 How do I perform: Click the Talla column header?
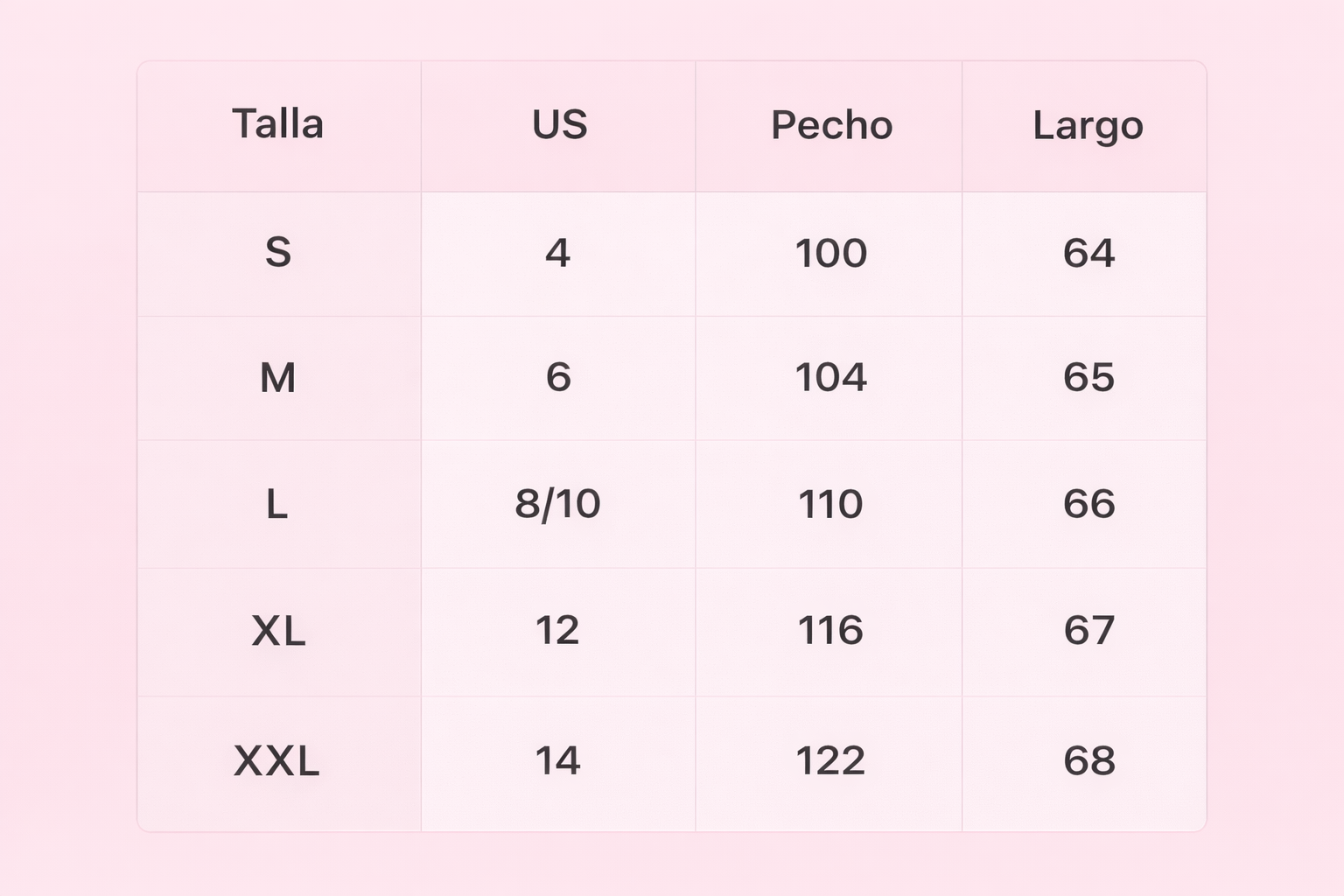coord(277,124)
